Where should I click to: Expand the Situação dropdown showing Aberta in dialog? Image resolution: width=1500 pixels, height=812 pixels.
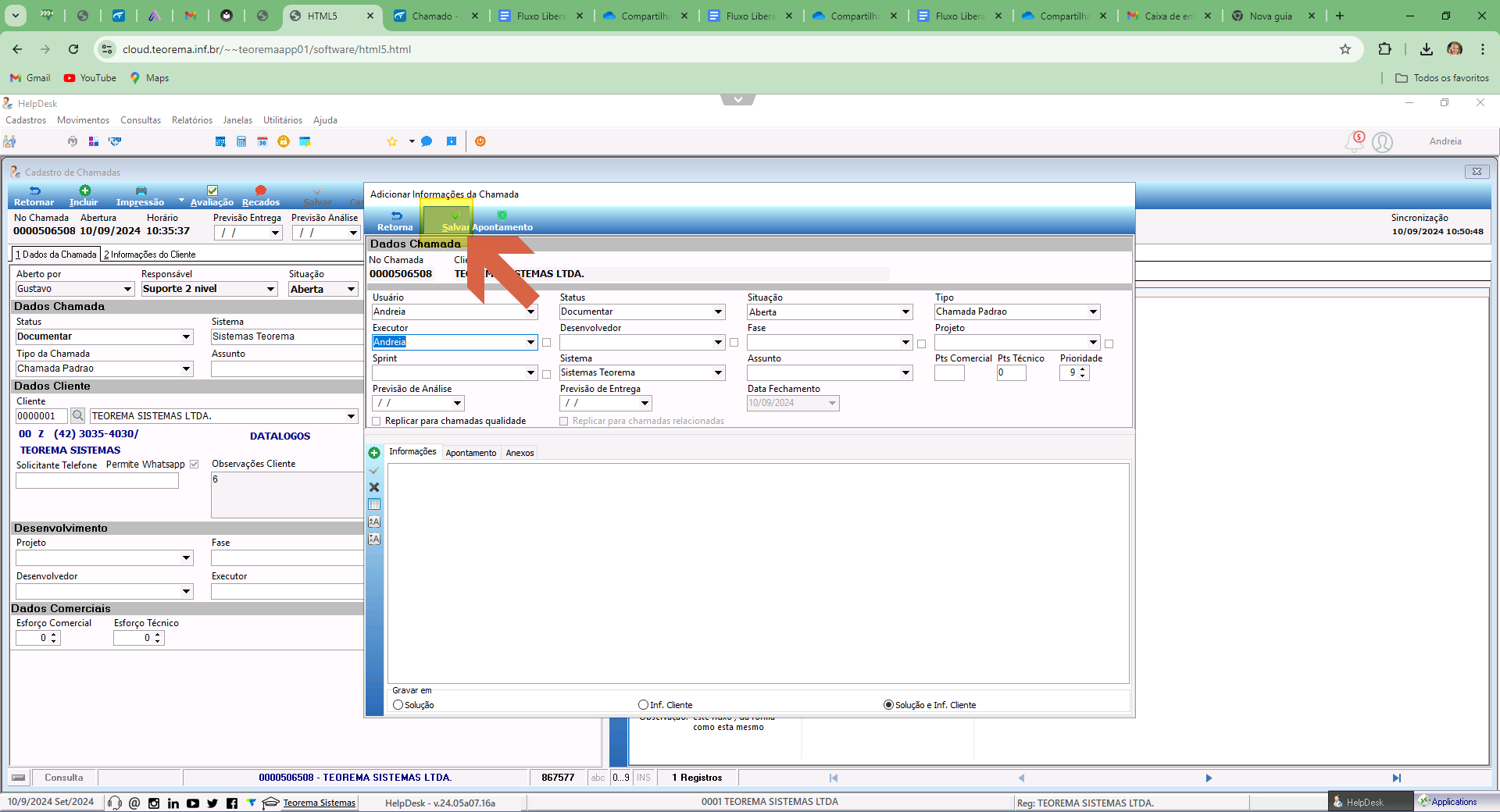click(x=906, y=312)
